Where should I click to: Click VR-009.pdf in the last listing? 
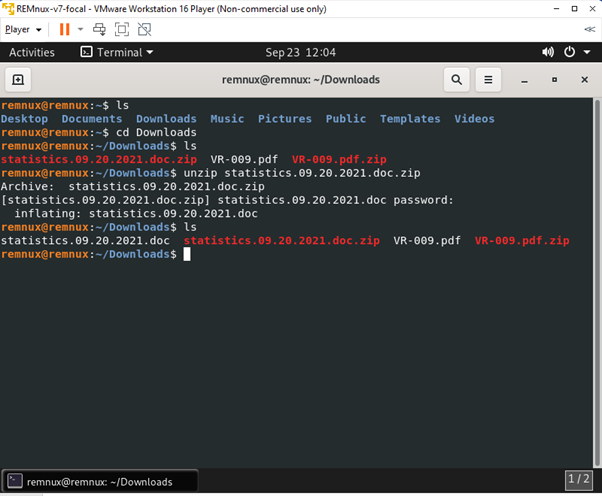pyautogui.click(x=427, y=241)
